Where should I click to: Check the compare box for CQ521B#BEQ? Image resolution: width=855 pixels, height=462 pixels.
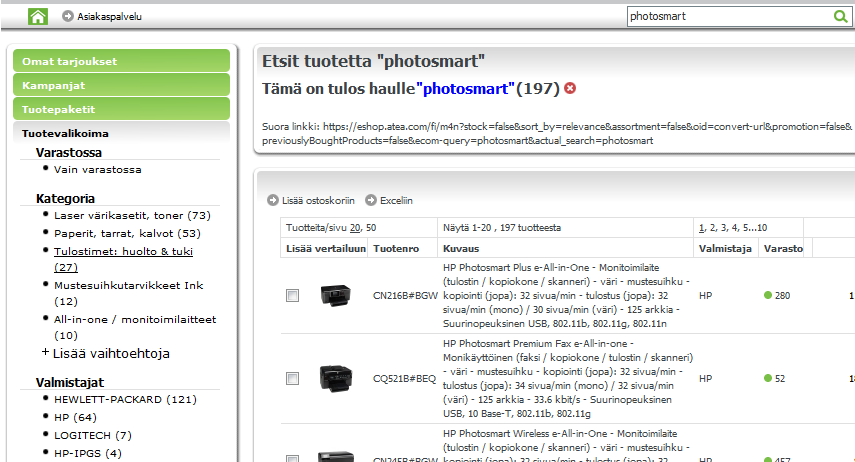(x=293, y=379)
